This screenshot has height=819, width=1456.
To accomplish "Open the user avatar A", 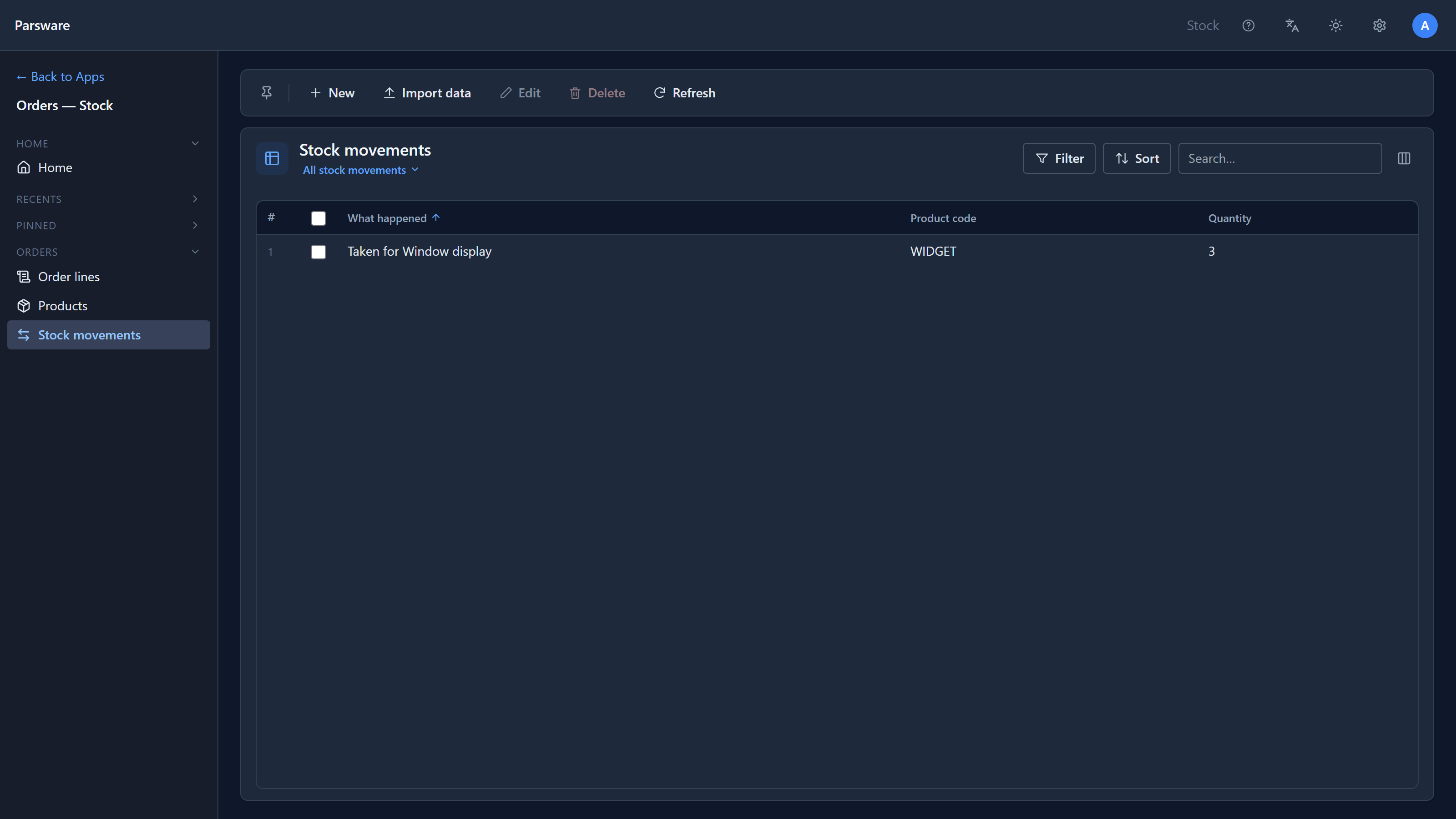I will coord(1424,25).
